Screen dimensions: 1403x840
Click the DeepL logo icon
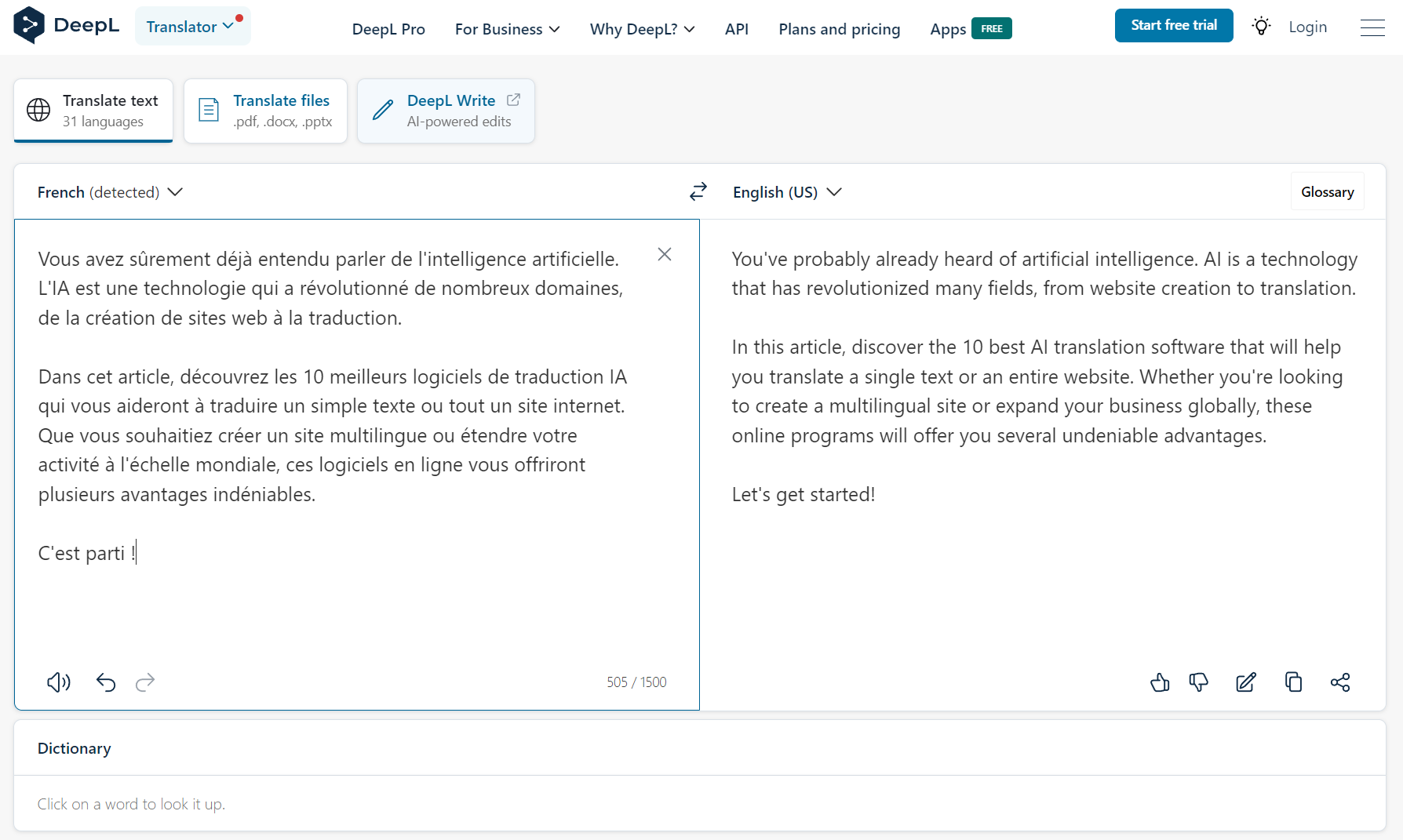(x=29, y=25)
